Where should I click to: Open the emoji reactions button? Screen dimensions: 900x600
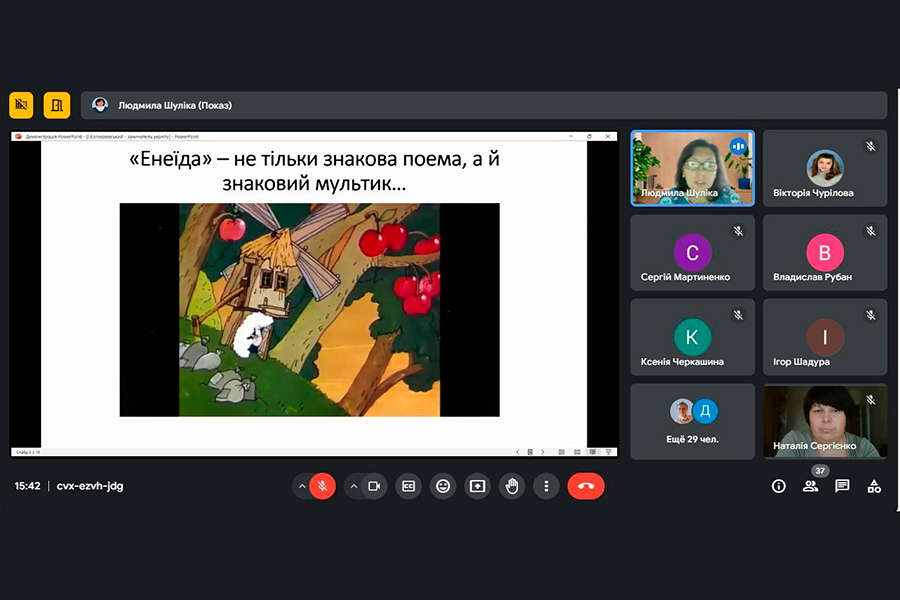point(443,486)
